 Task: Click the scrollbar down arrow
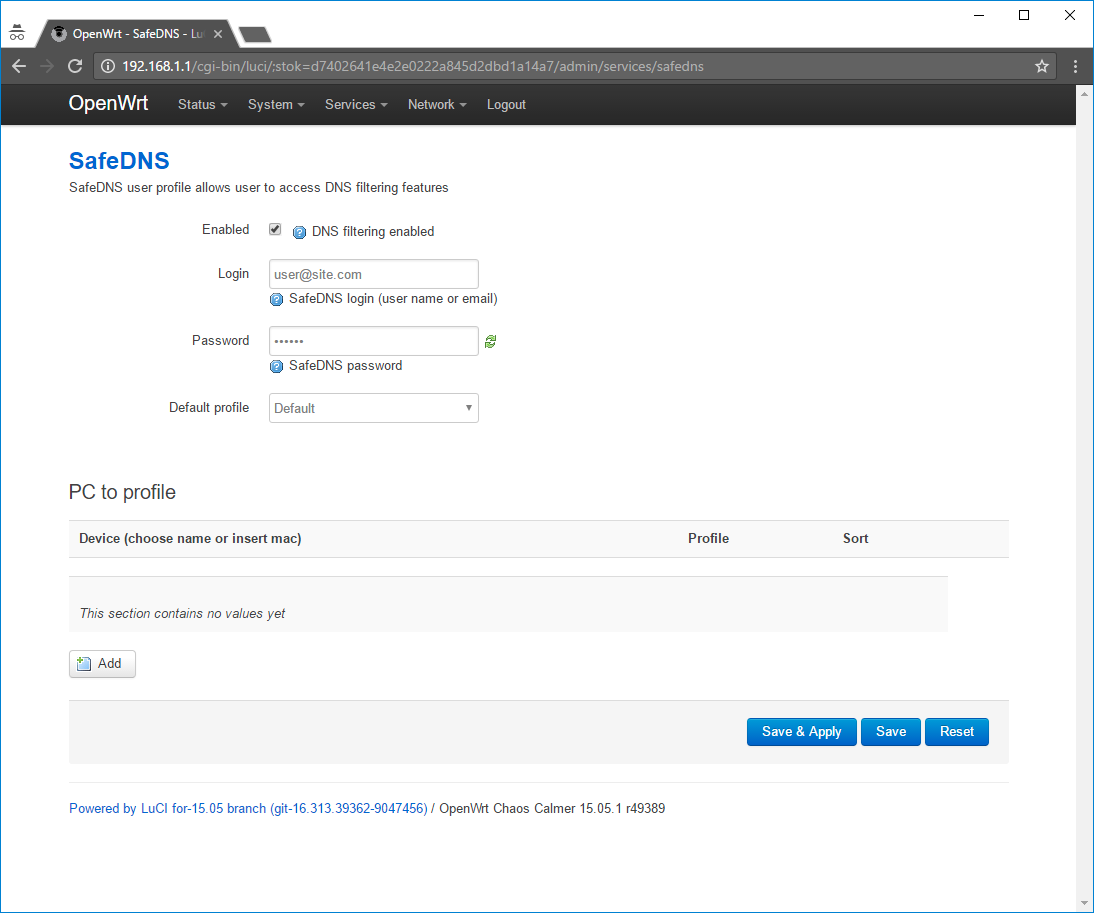1084,904
